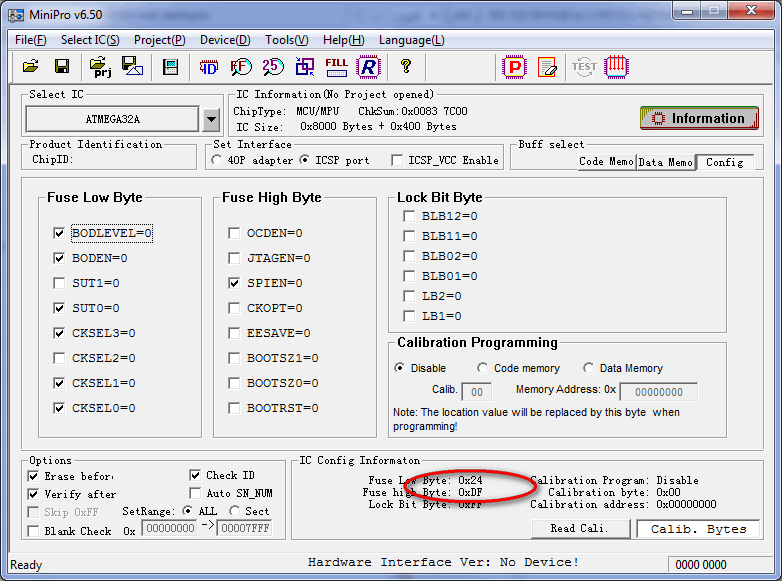Image resolution: width=782 pixels, height=581 pixels.
Task: Toggle the BLB12=0 lock bit checkbox
Action: point(409,216)
